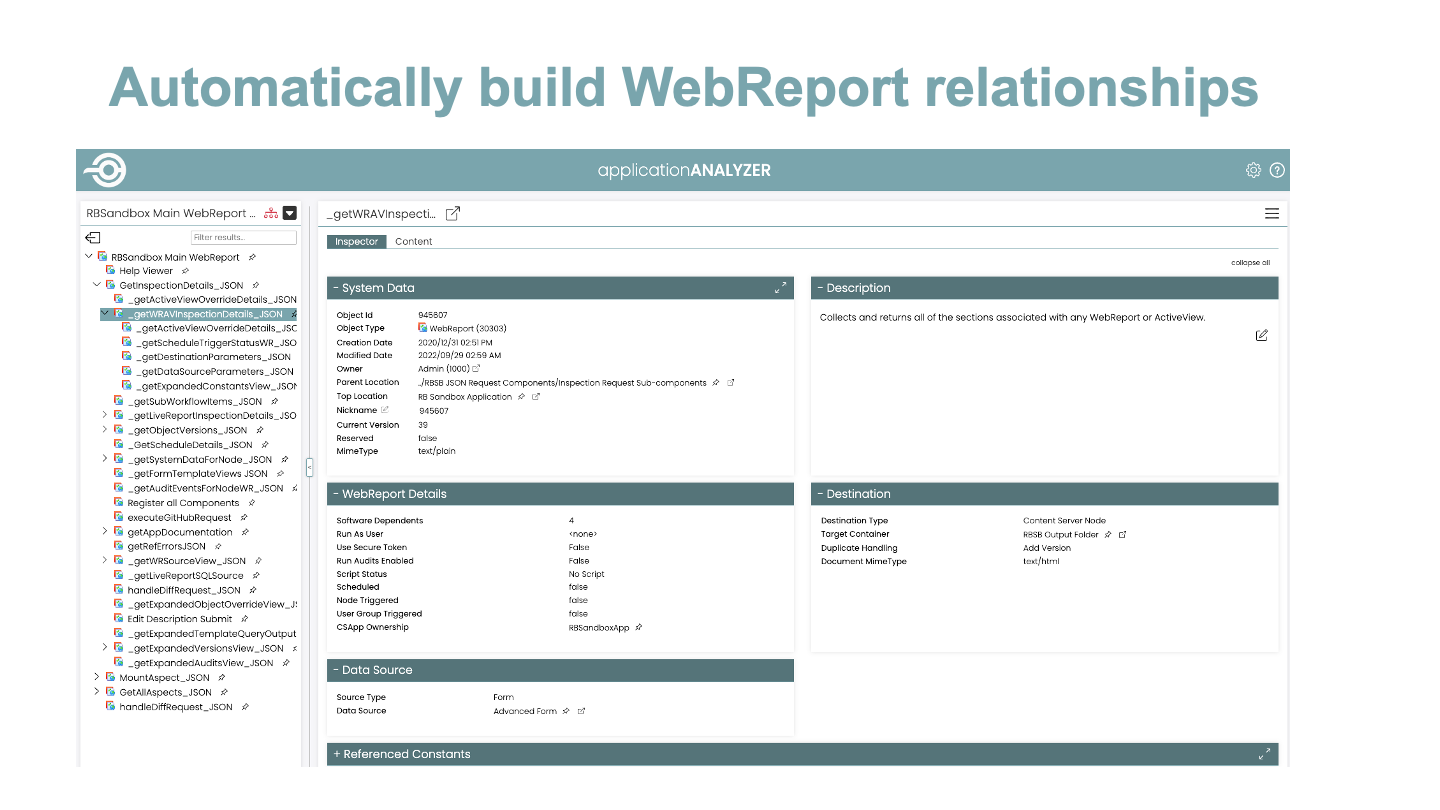Open RB Sandbox Application external link
This screenshot has width=1440, height=810.
coord(536,397)
